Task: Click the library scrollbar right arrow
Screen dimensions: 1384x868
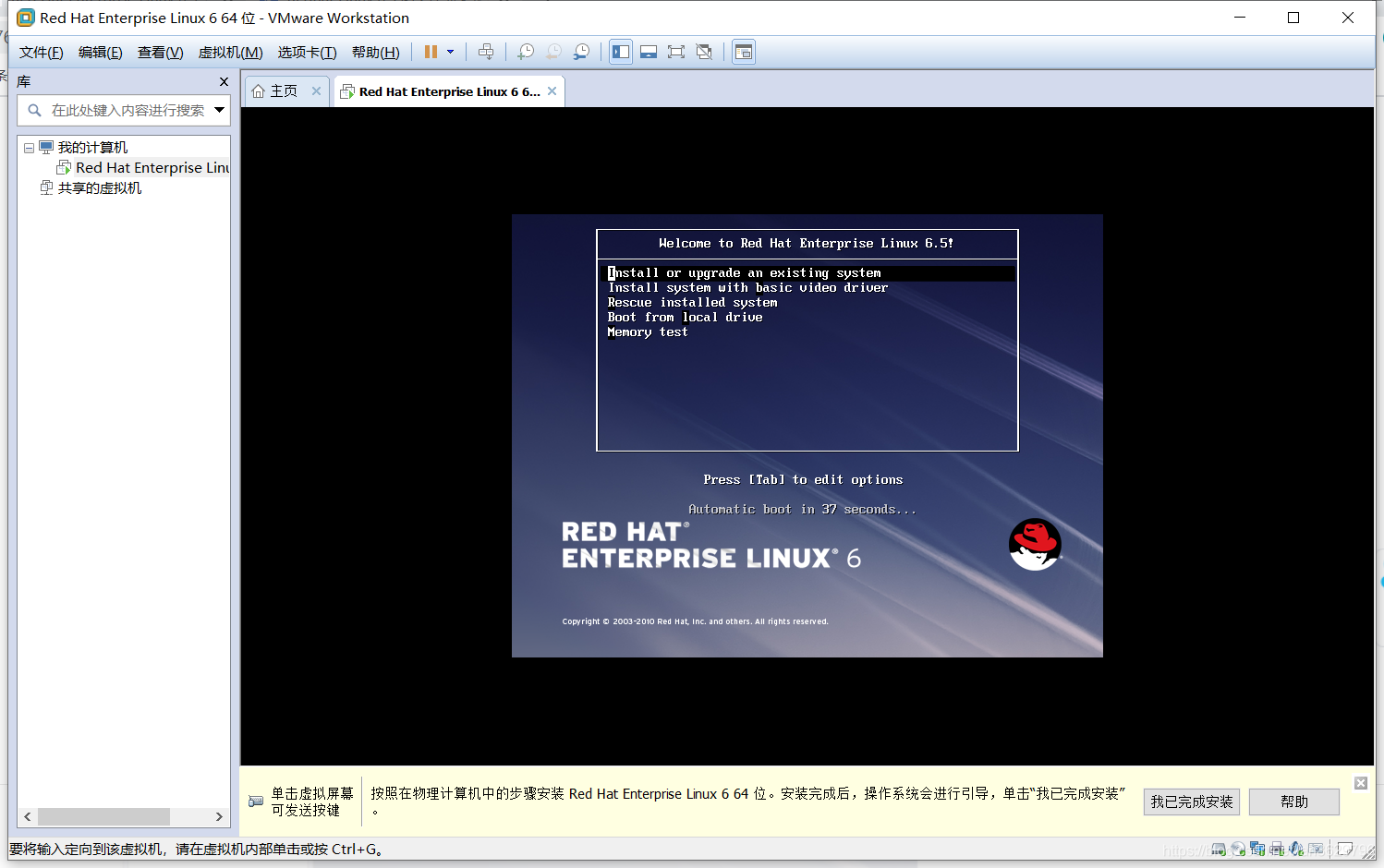Action: point(219,816)
